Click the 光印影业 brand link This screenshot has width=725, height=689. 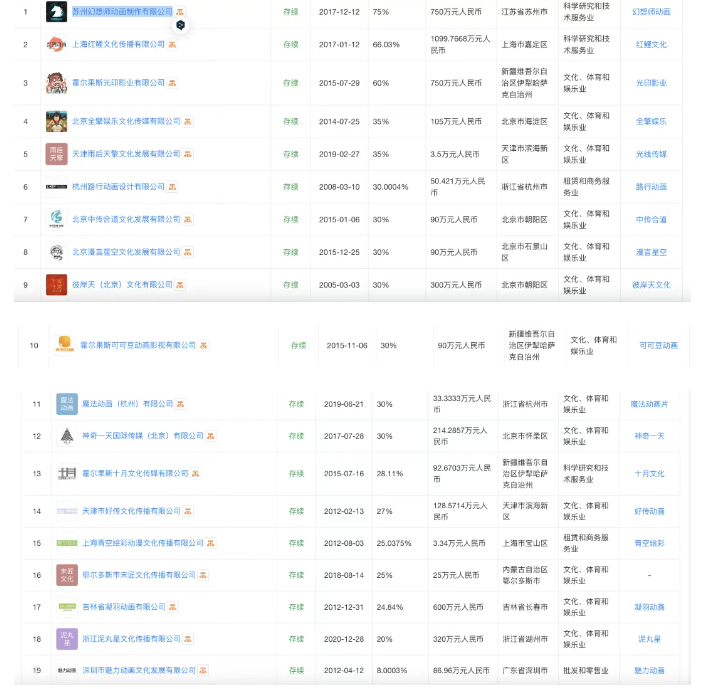click(651, 83)
